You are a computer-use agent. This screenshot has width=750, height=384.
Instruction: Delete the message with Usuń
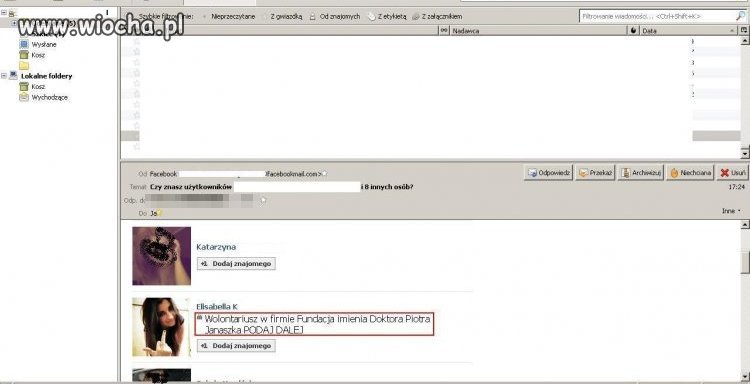coord(732,173)
